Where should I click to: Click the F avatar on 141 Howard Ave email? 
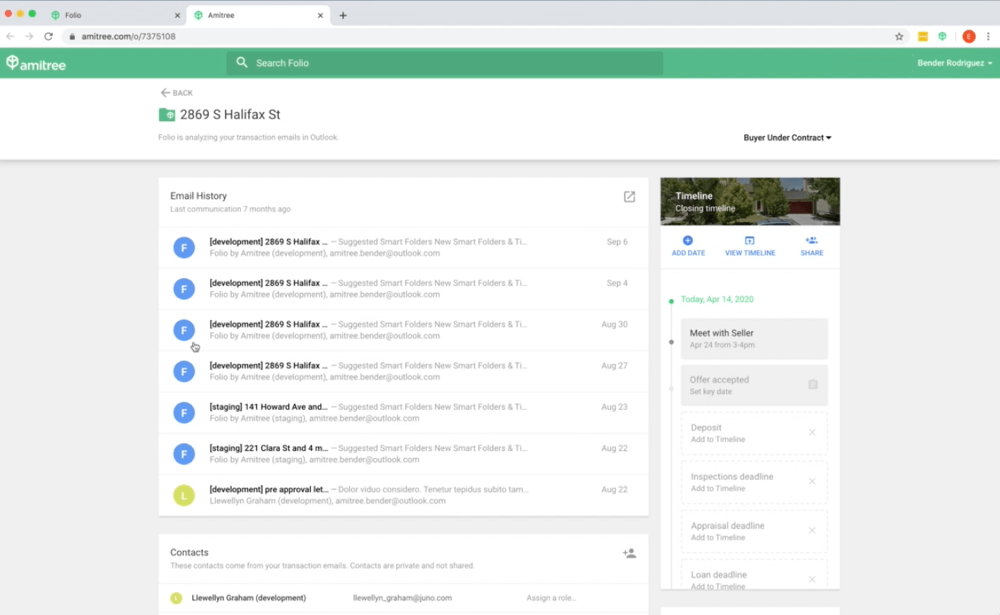click(184, 413)
